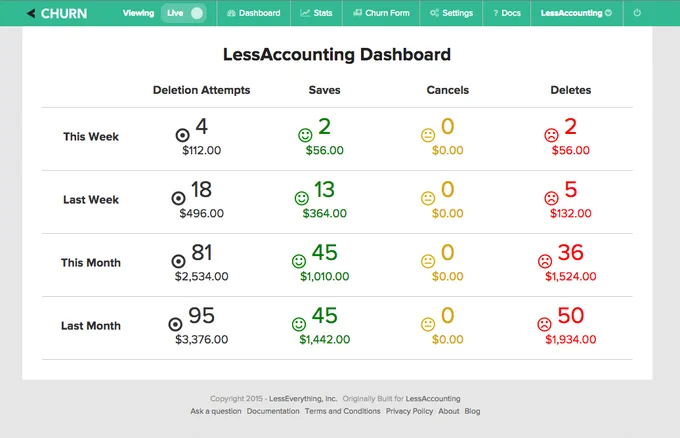Open the Docs nav item

507,13
